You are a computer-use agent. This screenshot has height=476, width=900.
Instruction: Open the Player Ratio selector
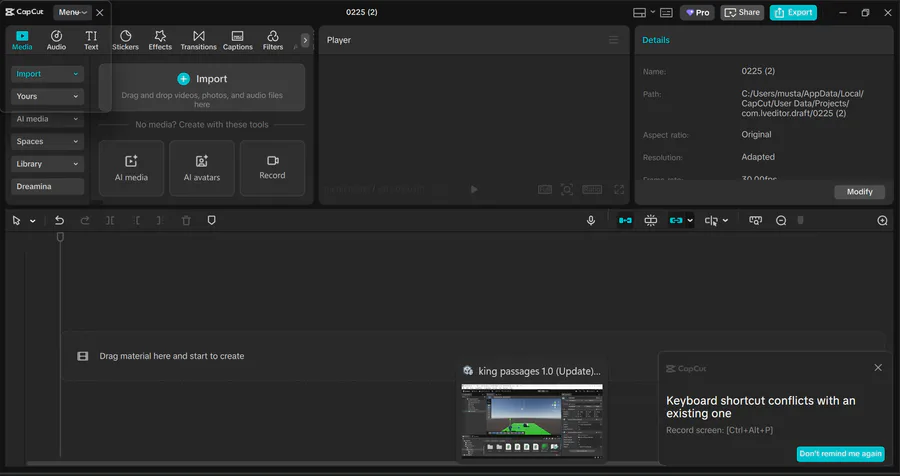coord(592,189)
